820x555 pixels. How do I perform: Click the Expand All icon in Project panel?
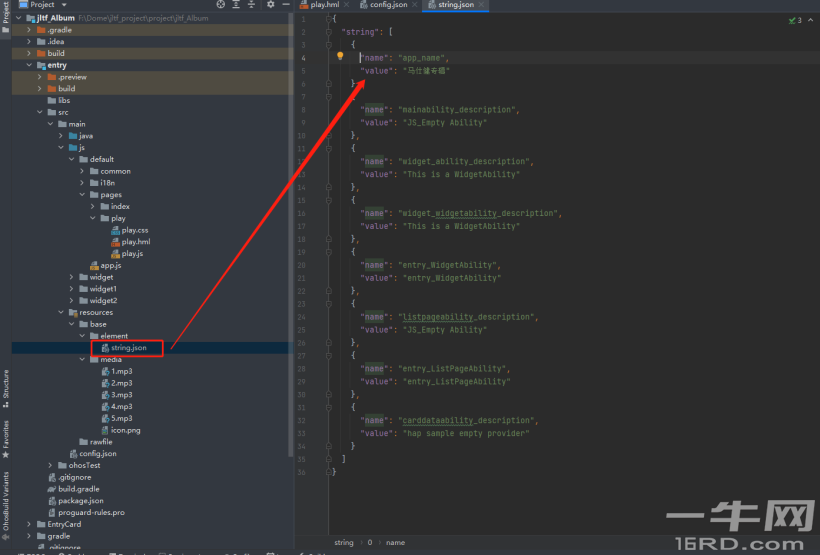236,4
